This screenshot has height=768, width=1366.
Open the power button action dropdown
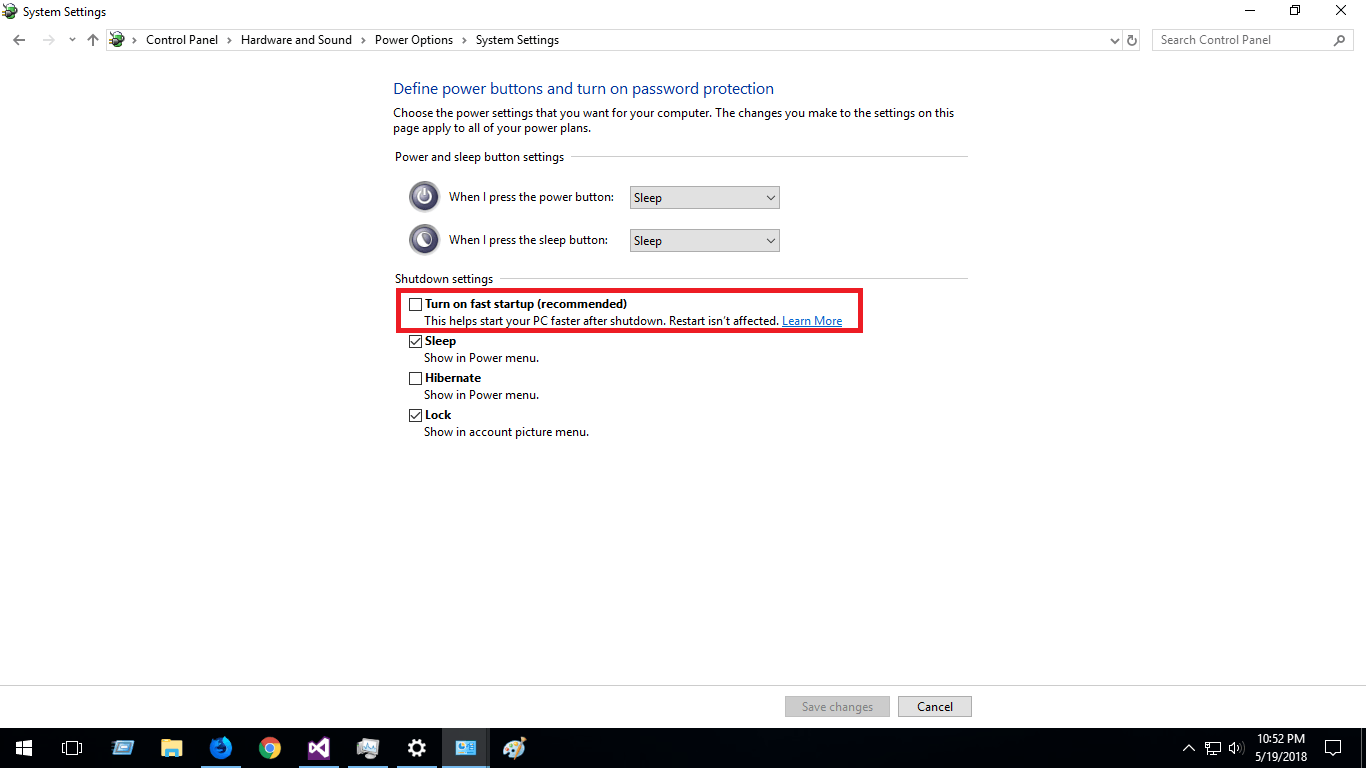[x=704, y=198]
